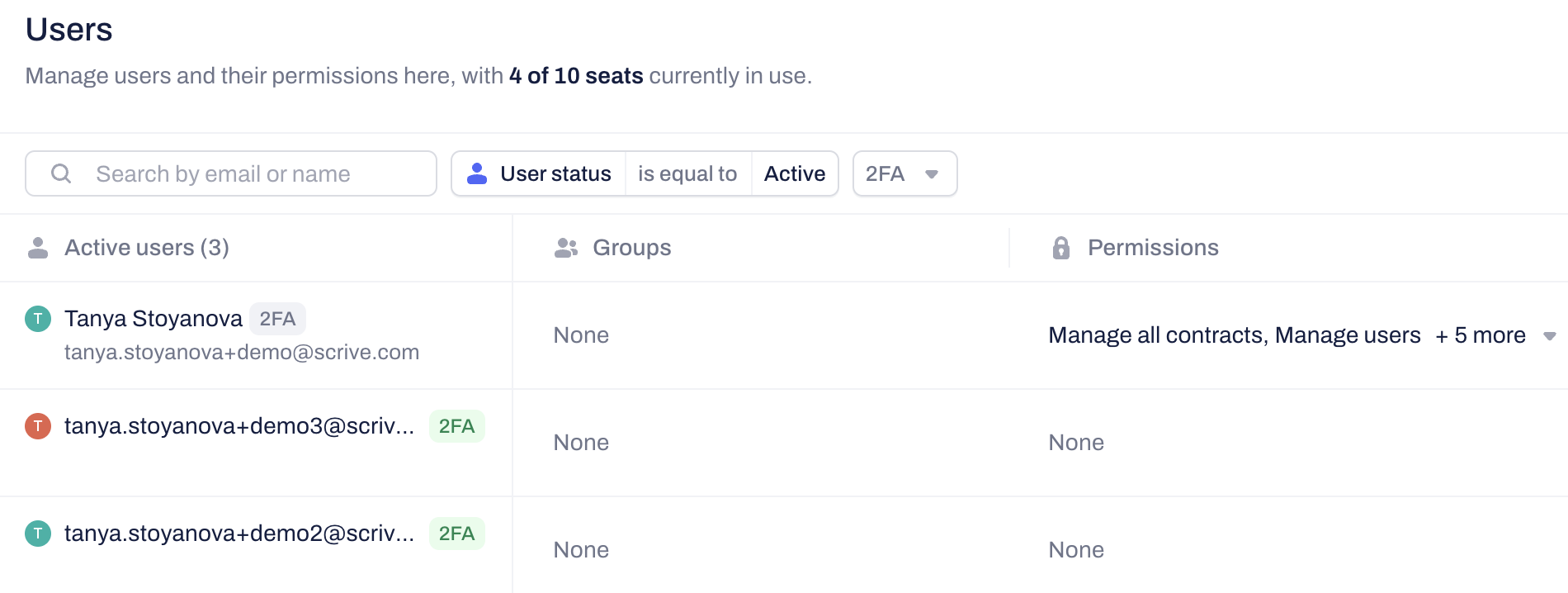Click the search magnifier icon
This screenshot has width=1568, height=593.
(x=61, y=173)
